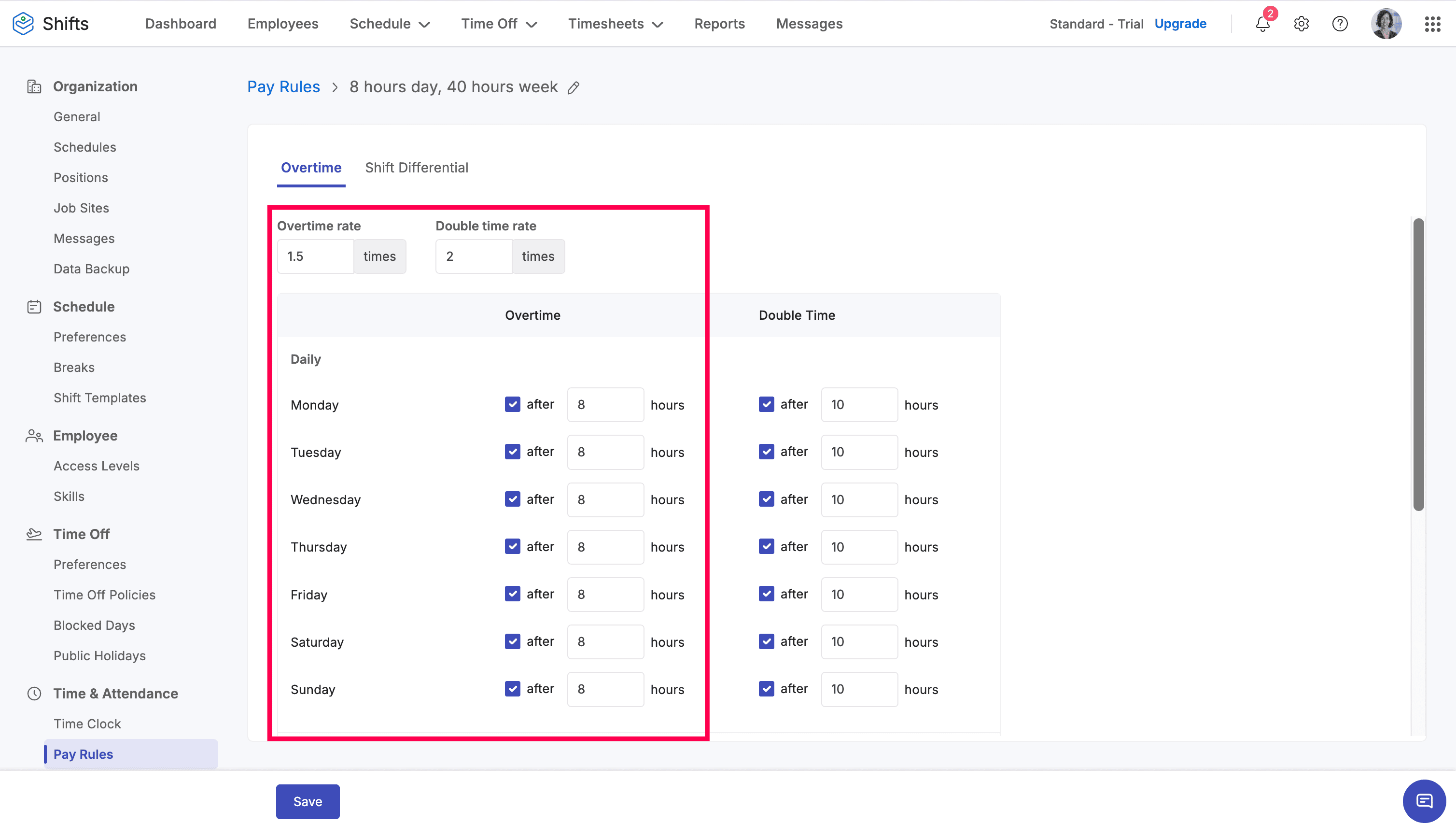1456x824 pixels.
Task: Click the Save button
Action: [x=308, y=801]
